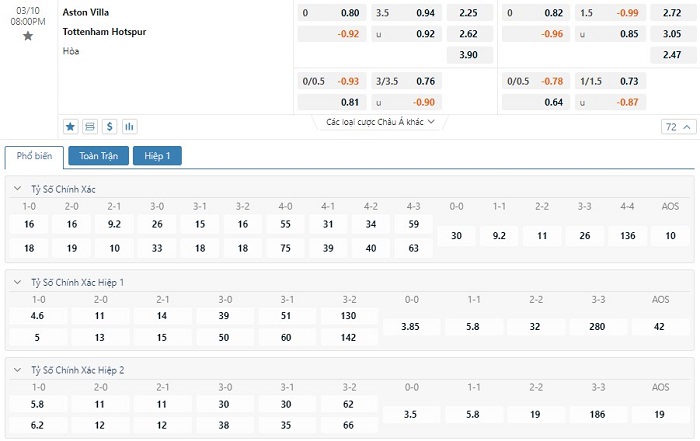Select the 136 odds for 4-4 score

pos(627,235)
